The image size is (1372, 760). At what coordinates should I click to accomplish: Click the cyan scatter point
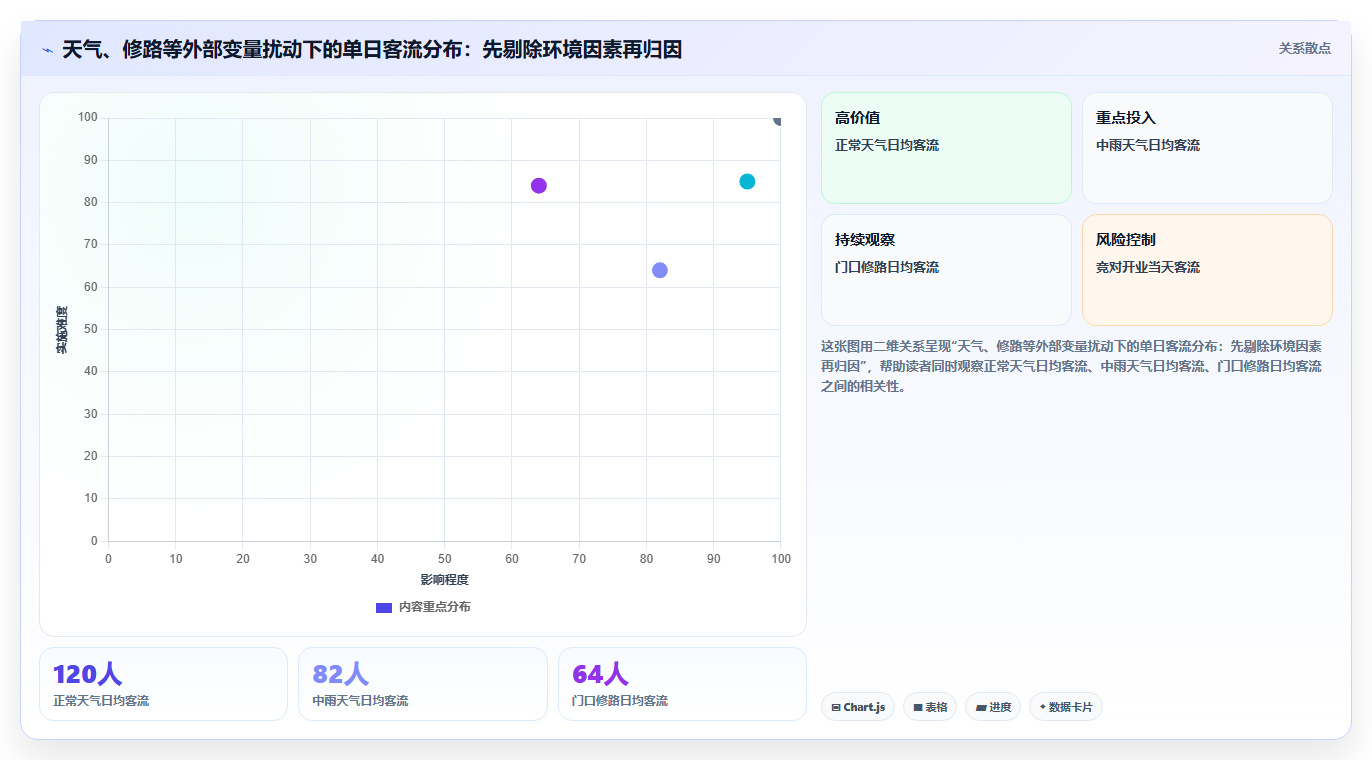747,181
